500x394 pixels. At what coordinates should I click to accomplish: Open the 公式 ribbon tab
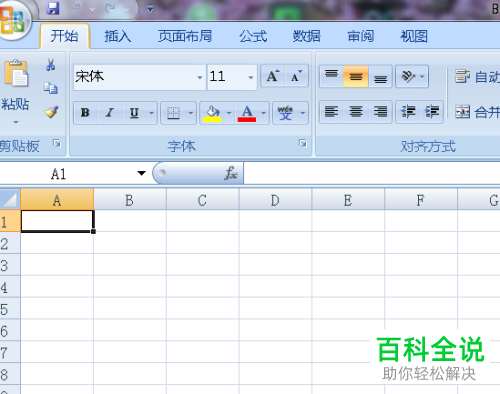point(253,36)
